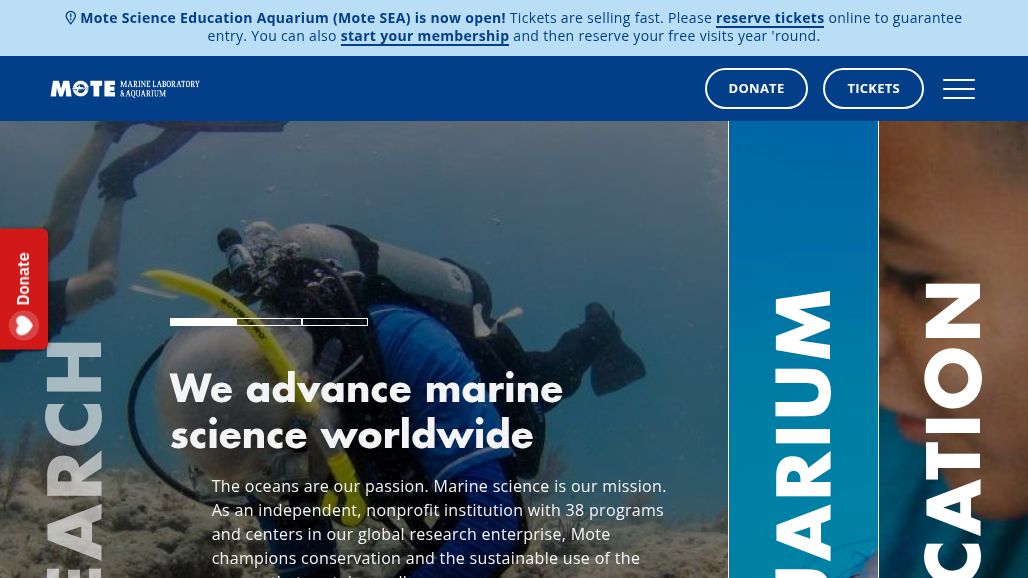Click the oceans are our passion paragraph
The width and height of the screenshot is (1028, 578).
pyautogui.click(x=439, y=528)
